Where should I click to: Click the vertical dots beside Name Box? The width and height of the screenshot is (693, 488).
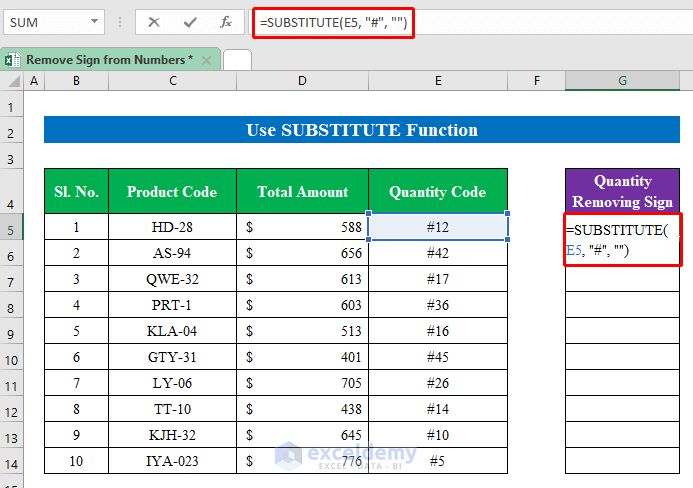point(120,22)
